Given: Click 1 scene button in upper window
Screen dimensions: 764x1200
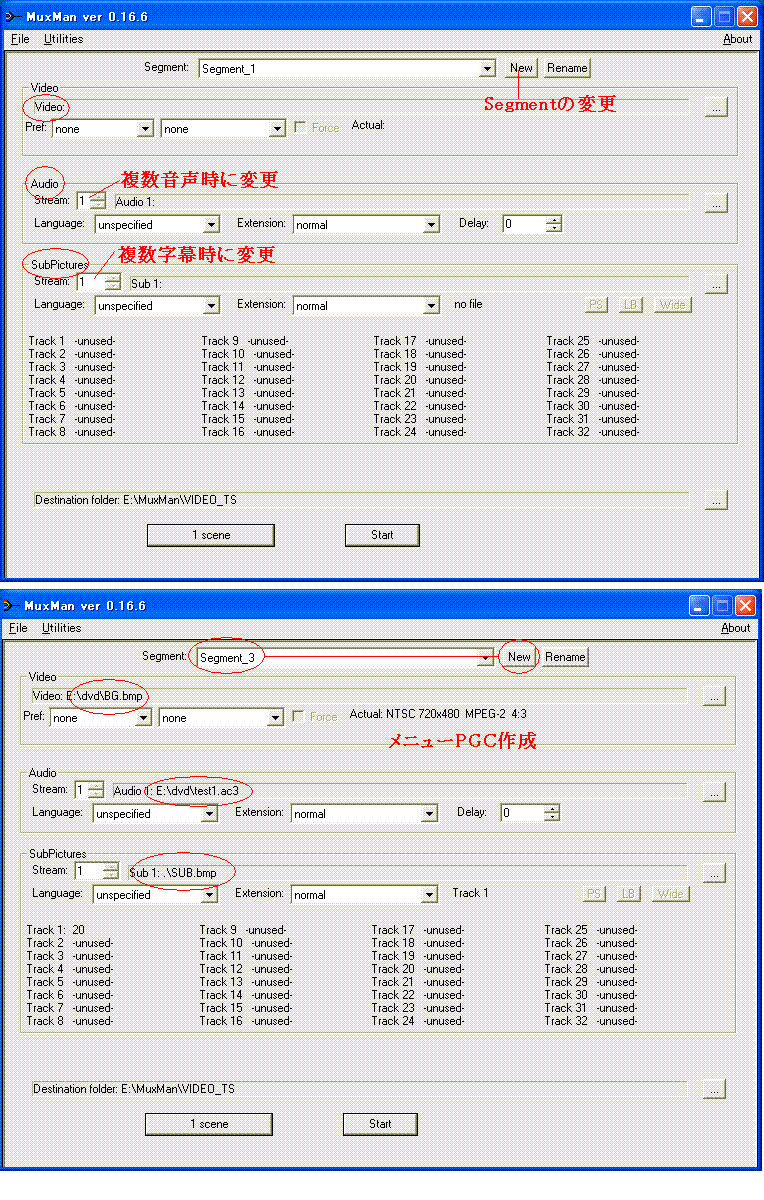Looking at the screenshot, I should point(211,535).
